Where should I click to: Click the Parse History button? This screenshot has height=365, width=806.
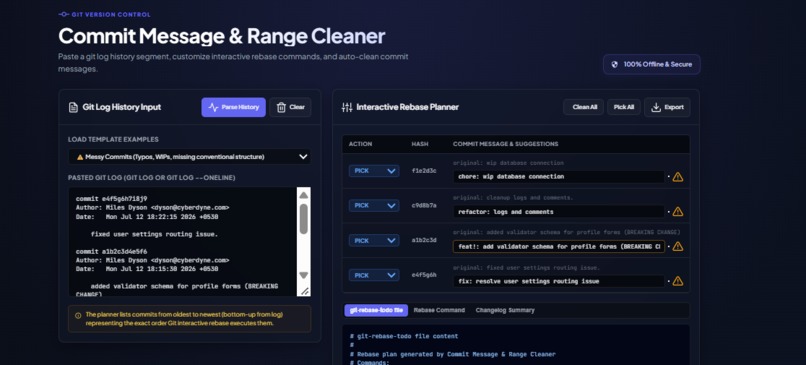[x=233, y=107]
